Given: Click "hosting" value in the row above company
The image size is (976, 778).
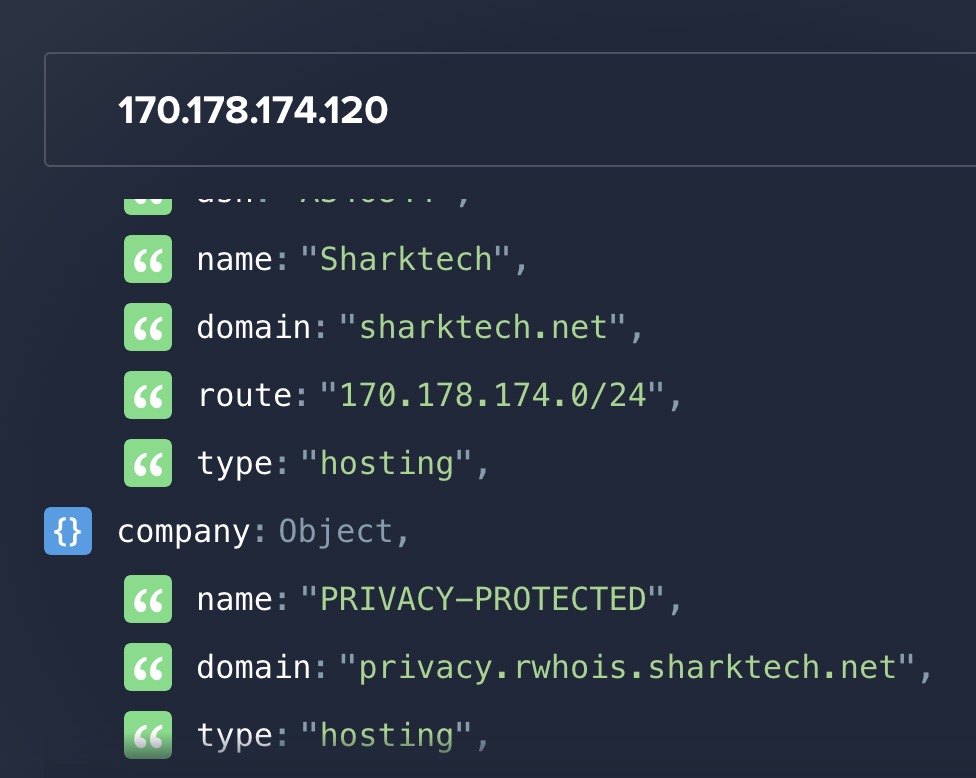Looking at the screenshot, I should click(x=386, y=464).
